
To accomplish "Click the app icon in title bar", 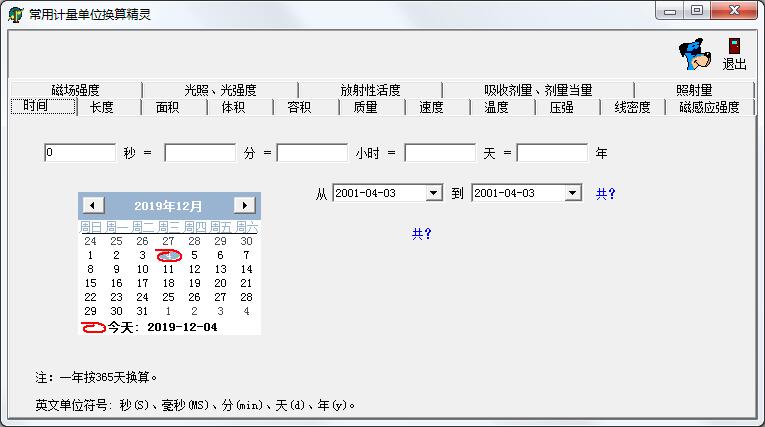I will click(x=15, y=15).
